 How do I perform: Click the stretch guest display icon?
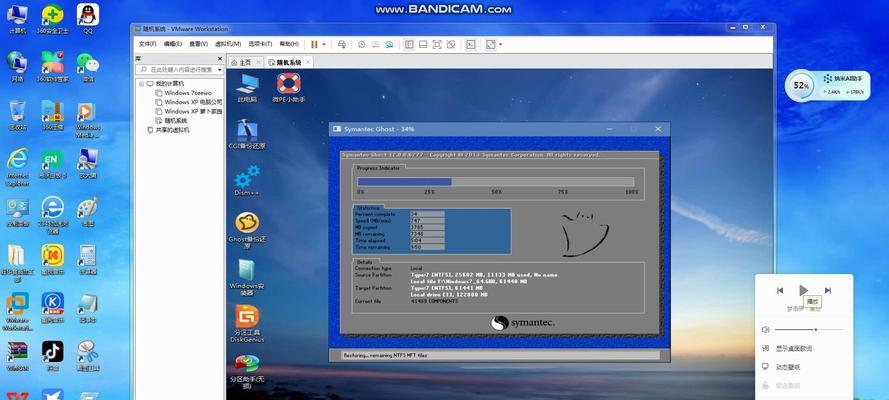(491, 44)
